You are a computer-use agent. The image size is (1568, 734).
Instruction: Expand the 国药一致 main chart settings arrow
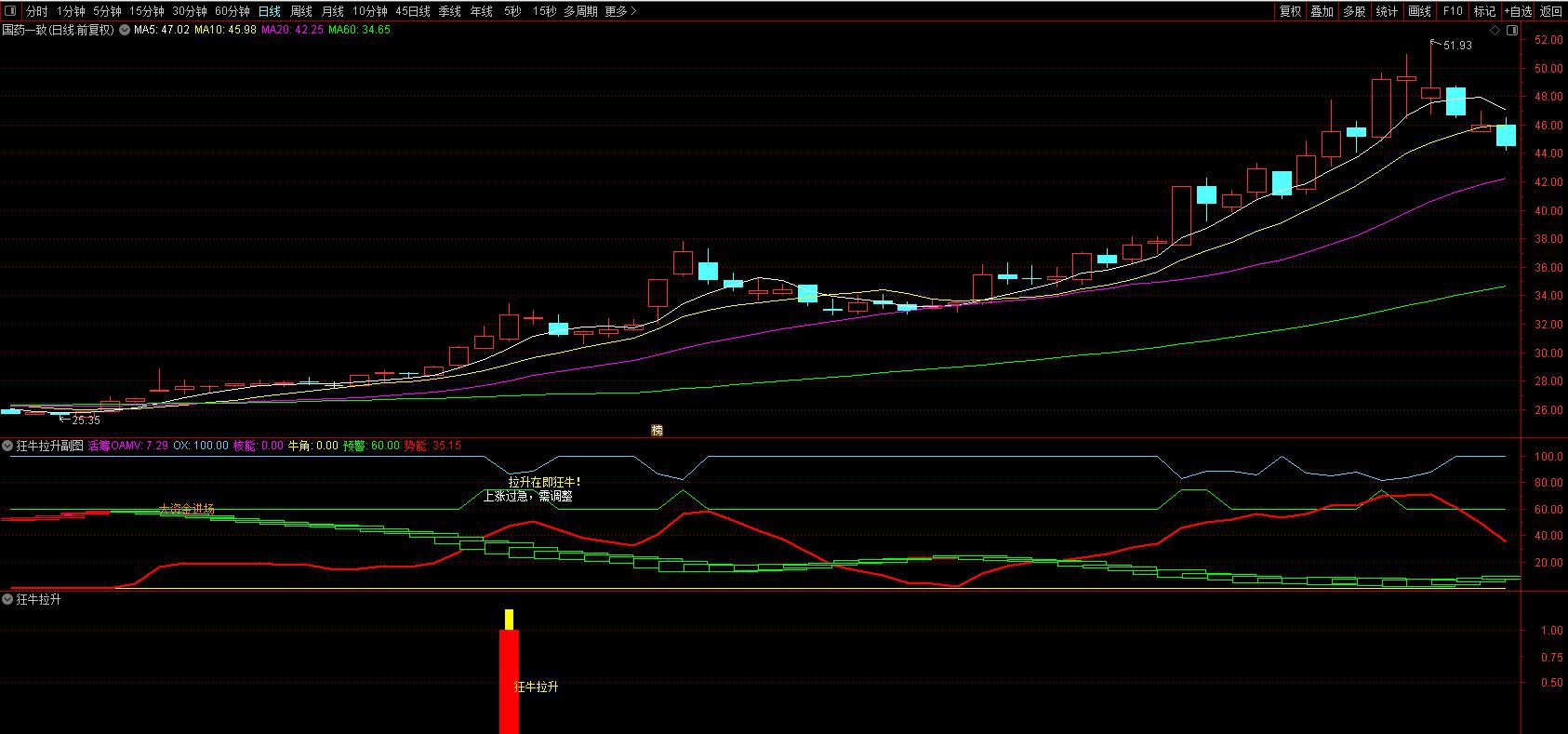124,30
